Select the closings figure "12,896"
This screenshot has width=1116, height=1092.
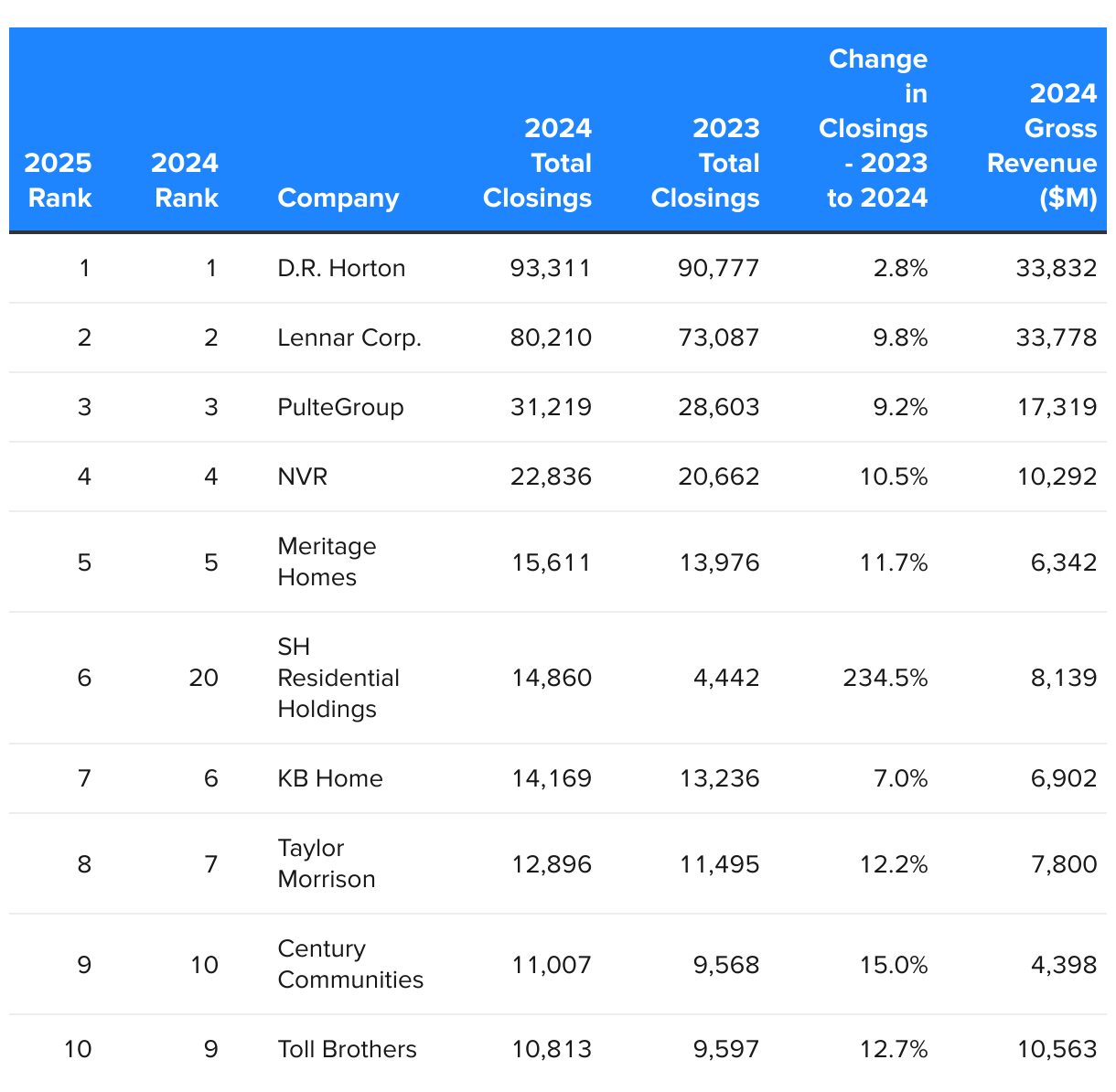(x=552, y=863)
